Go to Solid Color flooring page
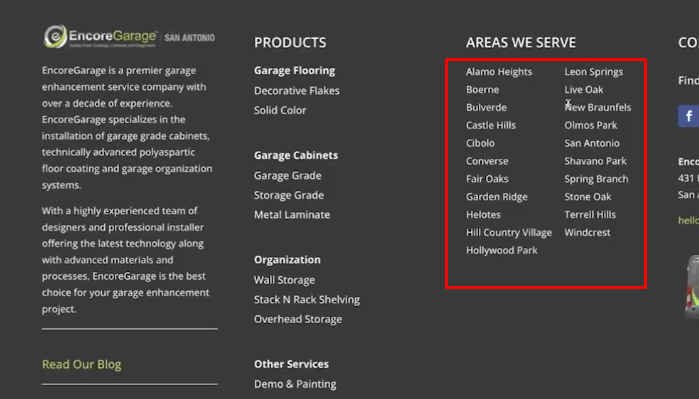Image resolution: width=699 pixels, height=399 pixels. (x=280, y=110)
